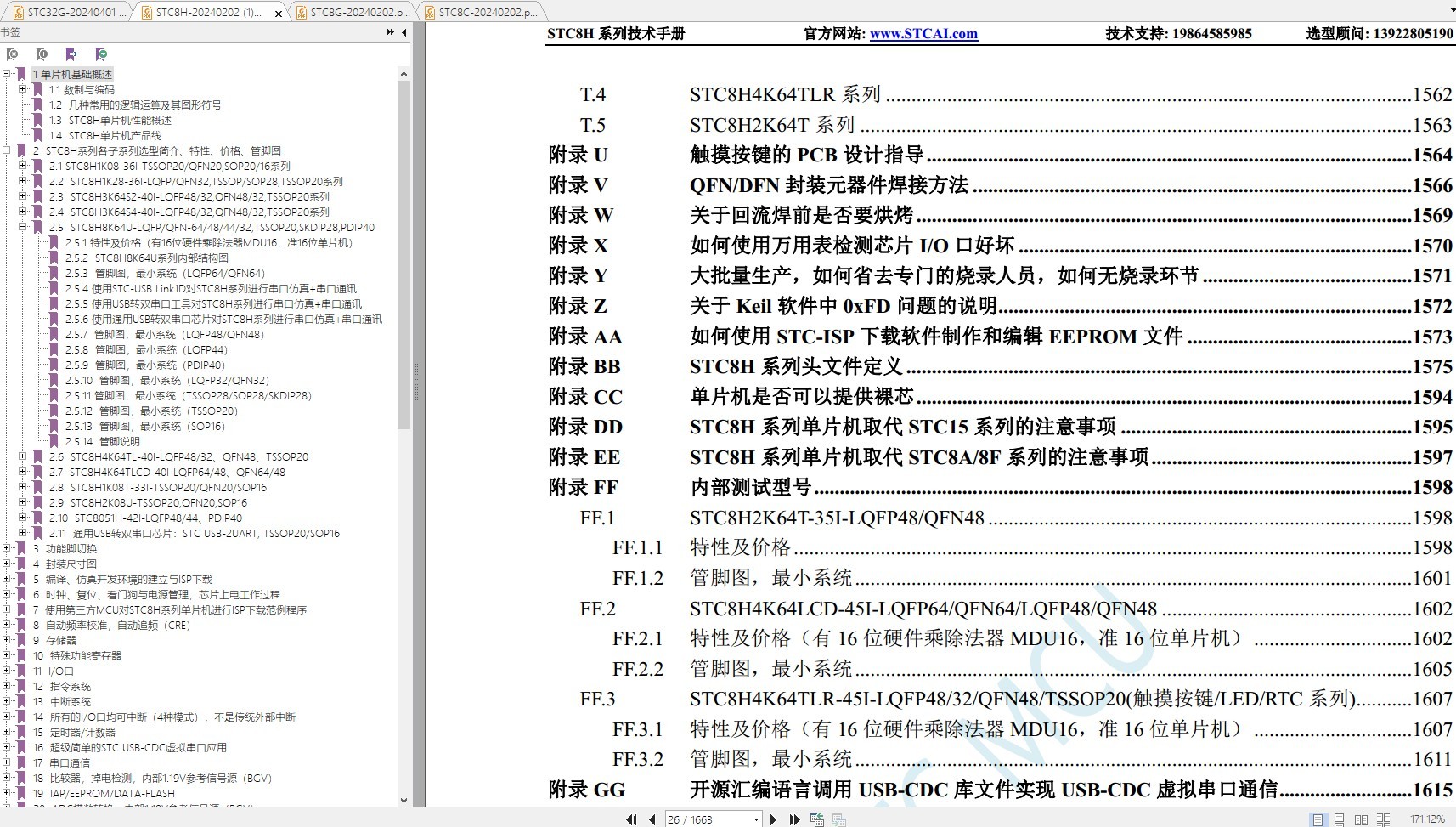Open the www.STCAI.com link
The width and height of the screenshot is (1456, 827).
[923, 34]
